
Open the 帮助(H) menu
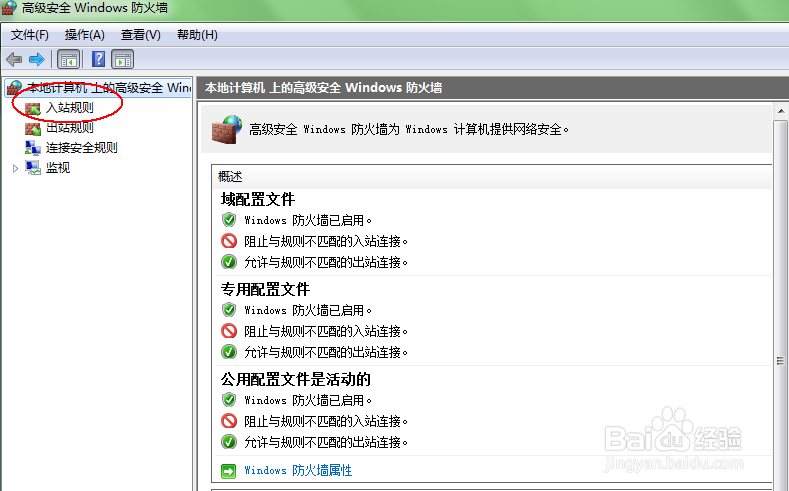coord(197,35)
